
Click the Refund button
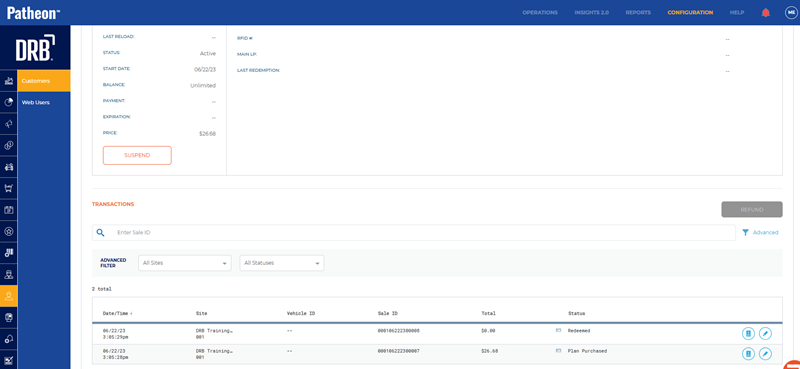coord(752,209)
